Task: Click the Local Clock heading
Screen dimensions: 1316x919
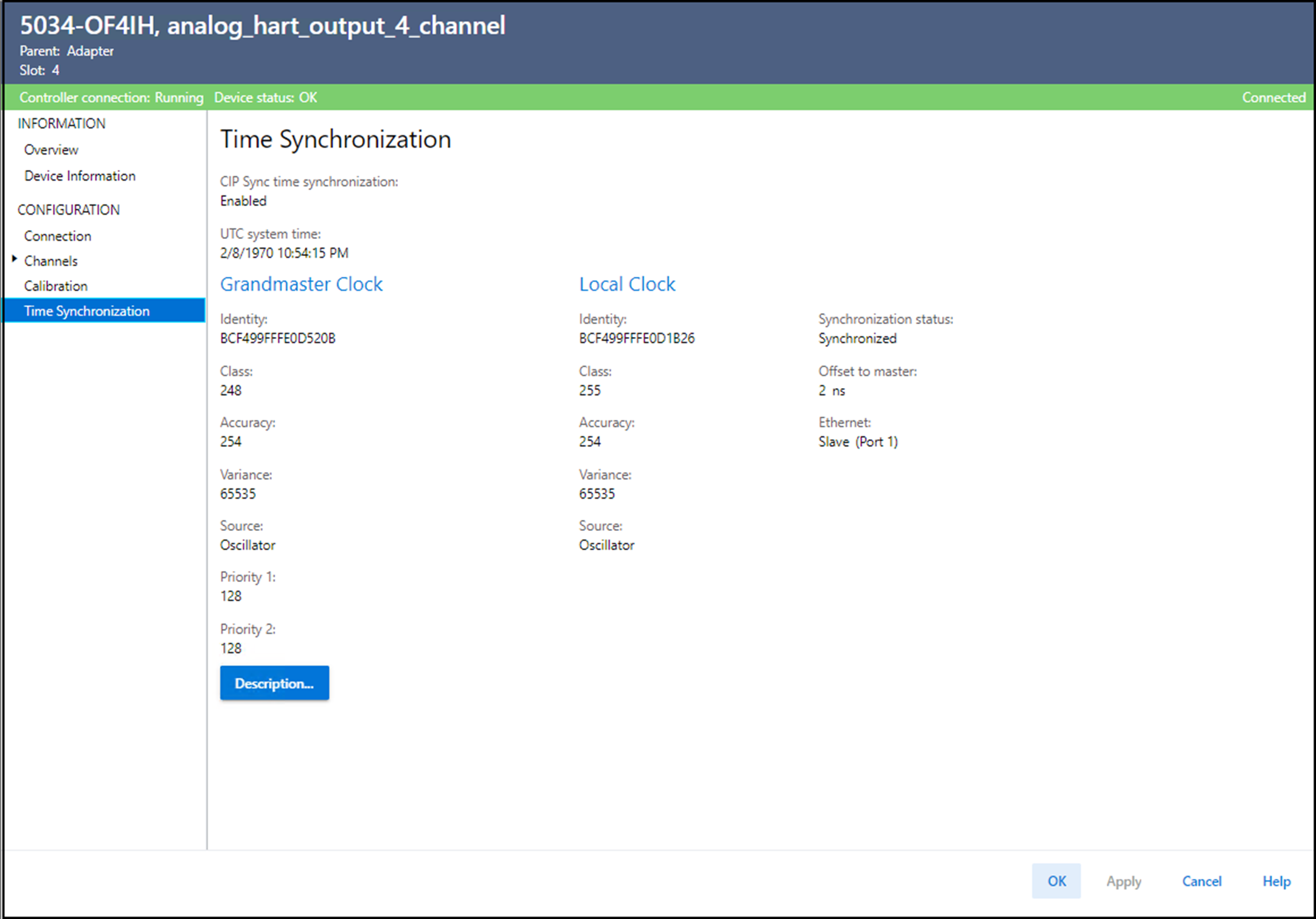Action: click(x=627, y=284)
